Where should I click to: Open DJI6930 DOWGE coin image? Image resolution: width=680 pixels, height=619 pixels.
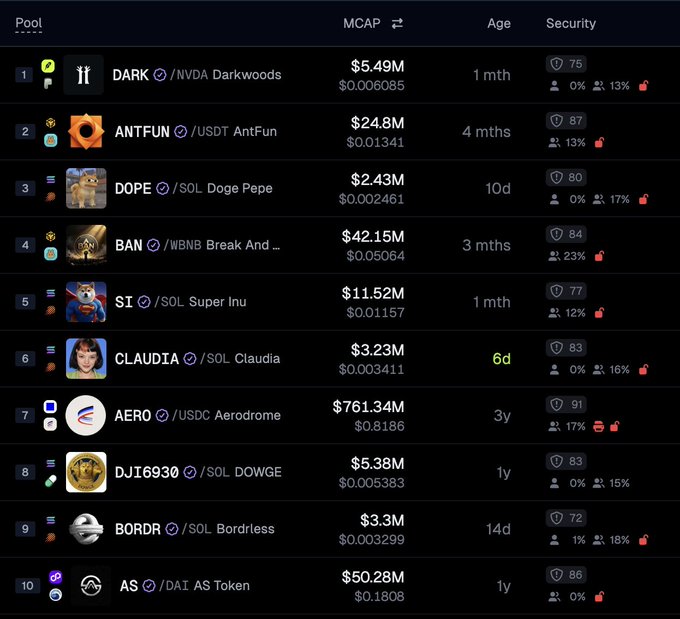pyautogui.click(x=86, y=472)
